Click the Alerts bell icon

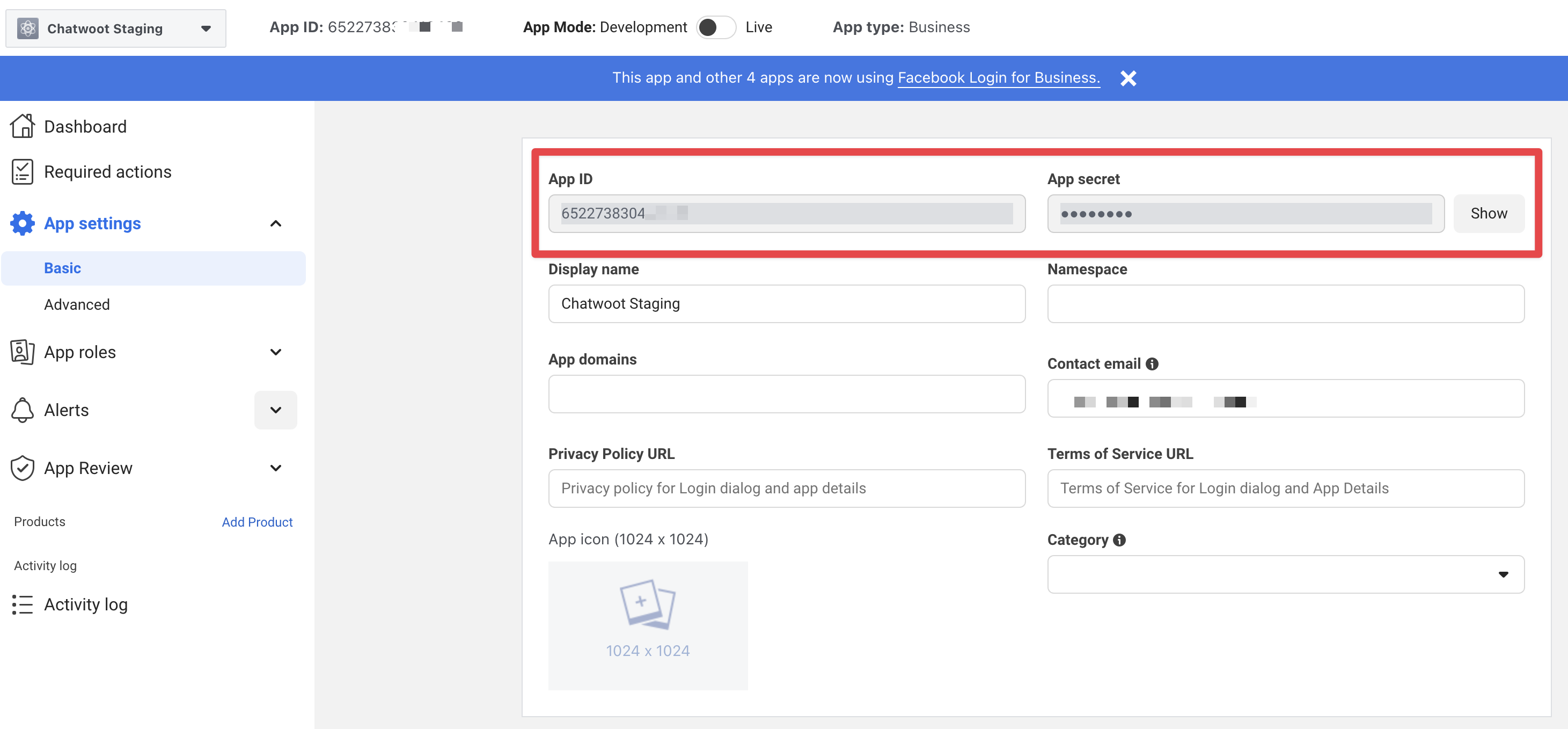tap(23, 410)
